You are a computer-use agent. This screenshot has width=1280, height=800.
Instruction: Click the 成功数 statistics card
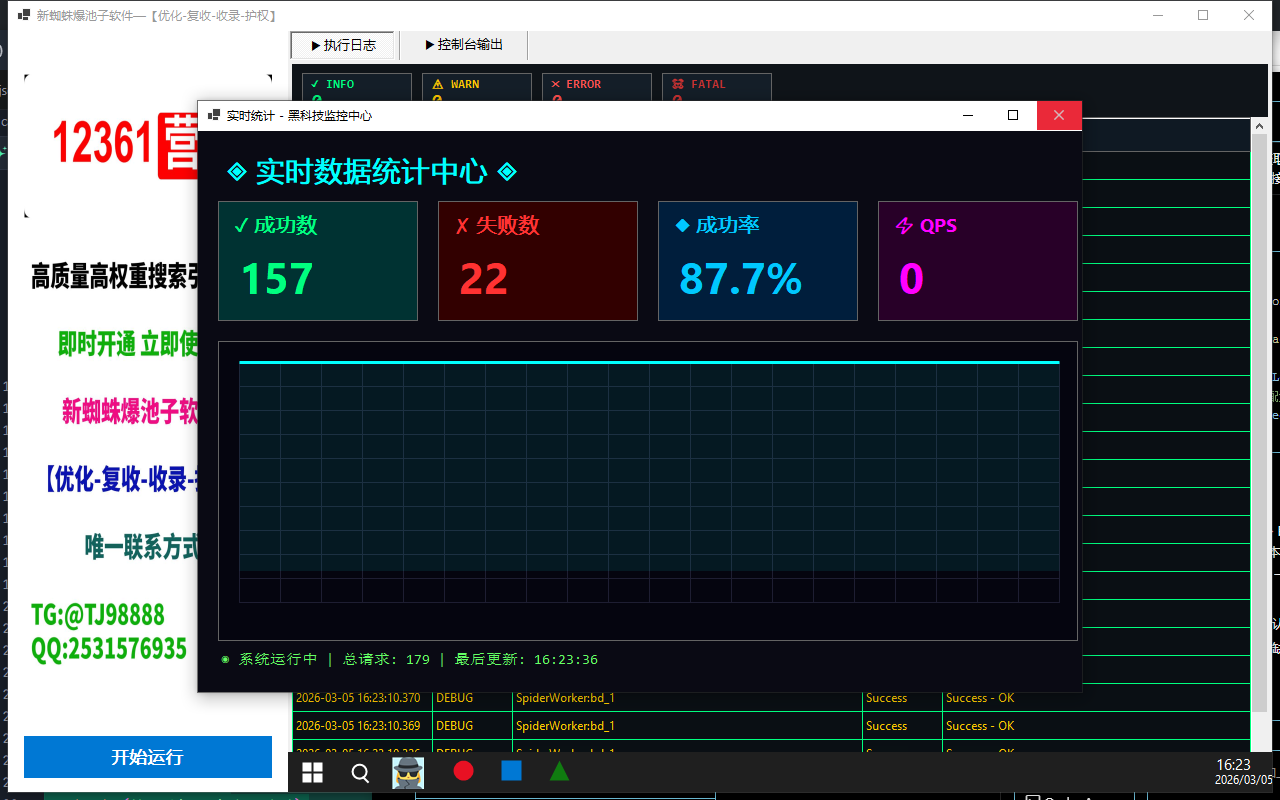click(318, 261)
